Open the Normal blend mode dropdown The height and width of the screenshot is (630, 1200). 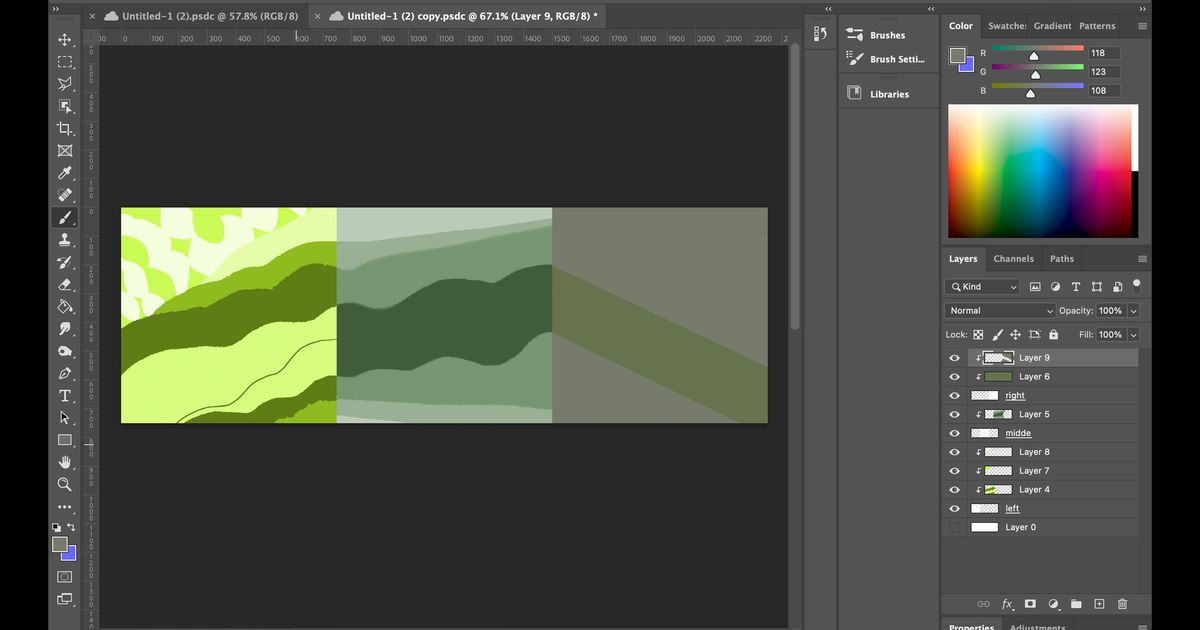1000,311
